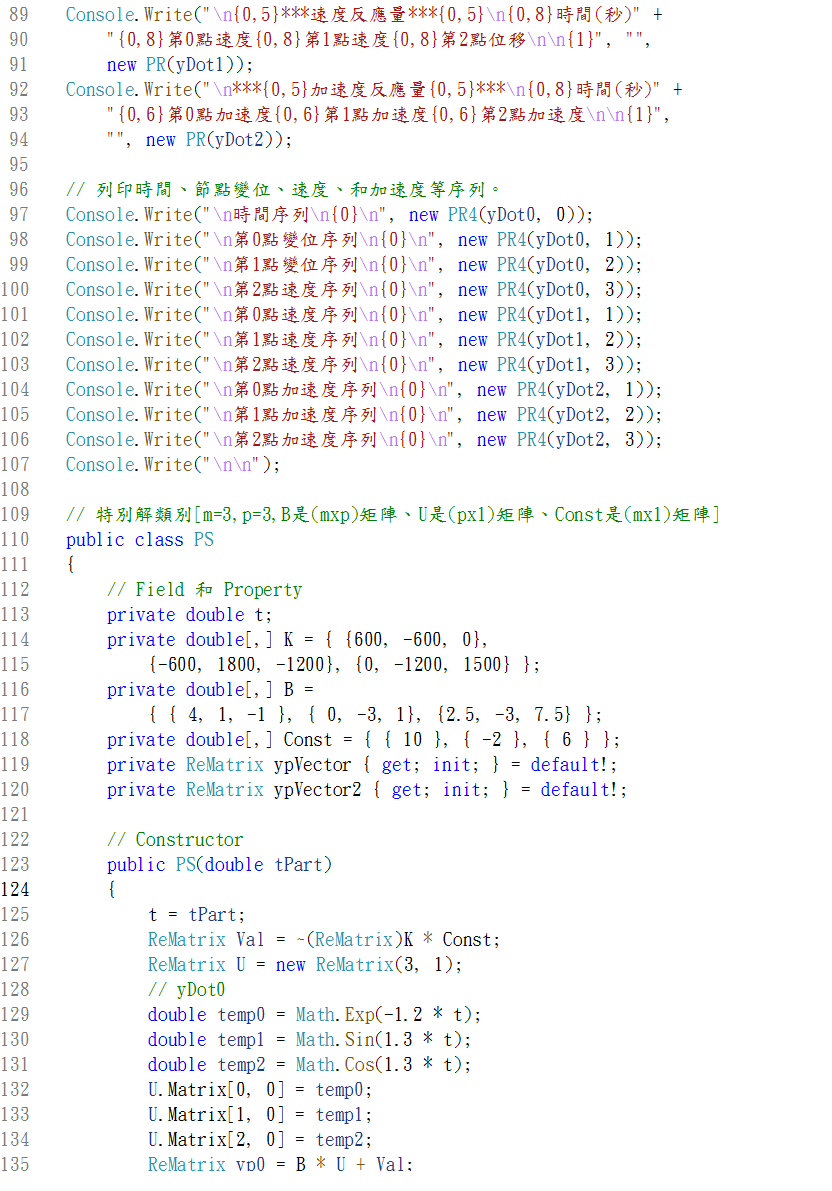
Task: Click 'private double[,] K' declaration
Action: tap(298, 640)
